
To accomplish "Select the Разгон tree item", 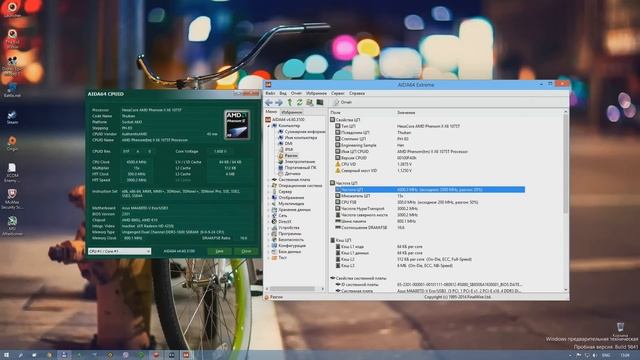I will click(288, 156).
